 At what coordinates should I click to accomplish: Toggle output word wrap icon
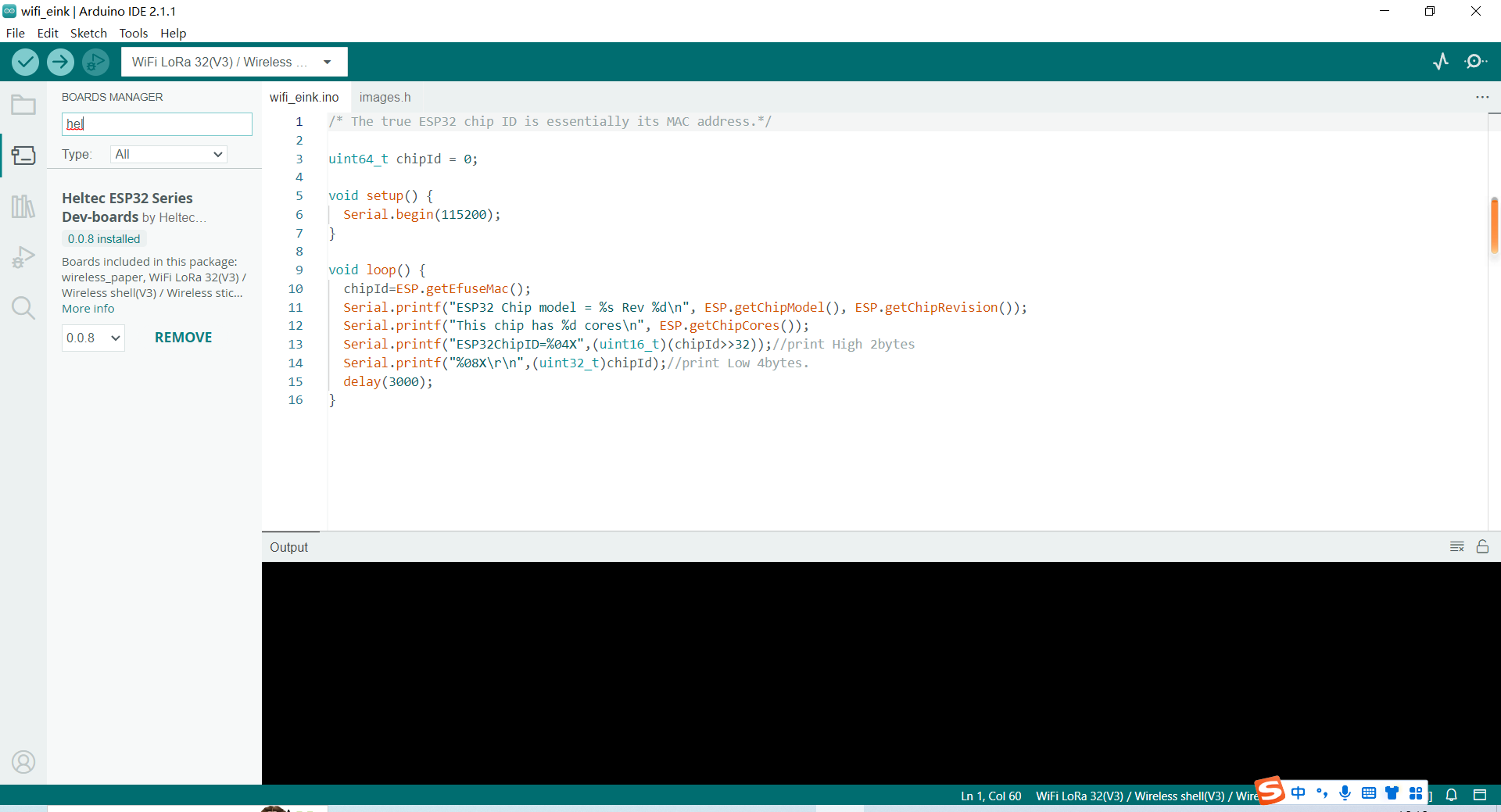click(x=1456, y=547)
